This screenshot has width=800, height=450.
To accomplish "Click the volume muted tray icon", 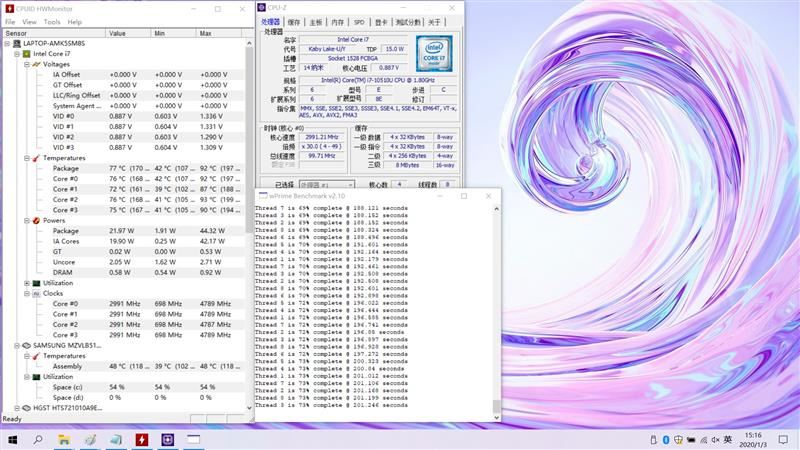I will point(716,440).
